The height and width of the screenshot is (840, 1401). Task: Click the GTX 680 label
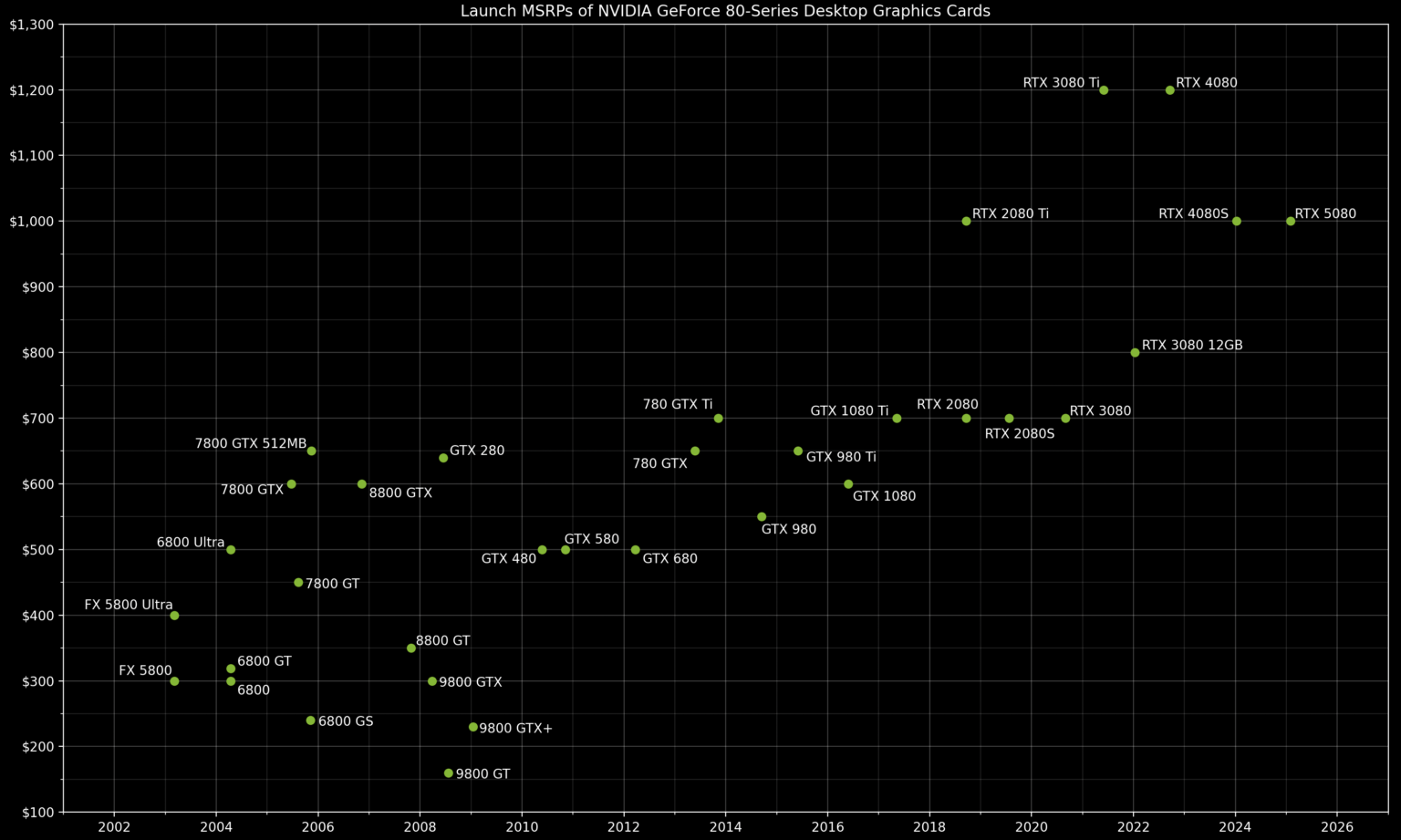click(x=670, y=559)
